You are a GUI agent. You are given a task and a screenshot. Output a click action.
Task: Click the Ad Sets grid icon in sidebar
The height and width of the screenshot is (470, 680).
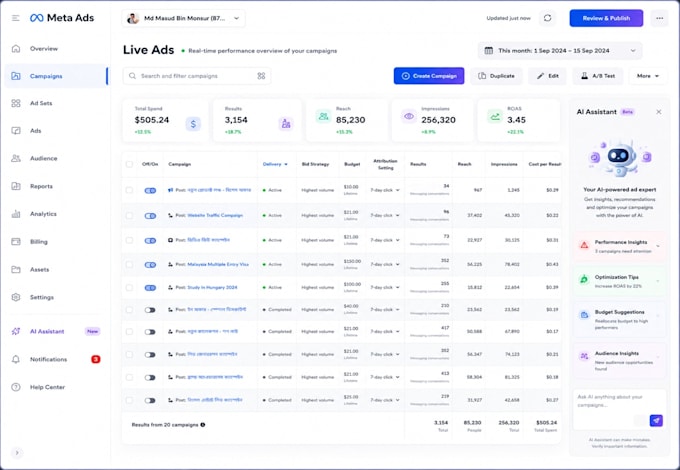(16, 103)
